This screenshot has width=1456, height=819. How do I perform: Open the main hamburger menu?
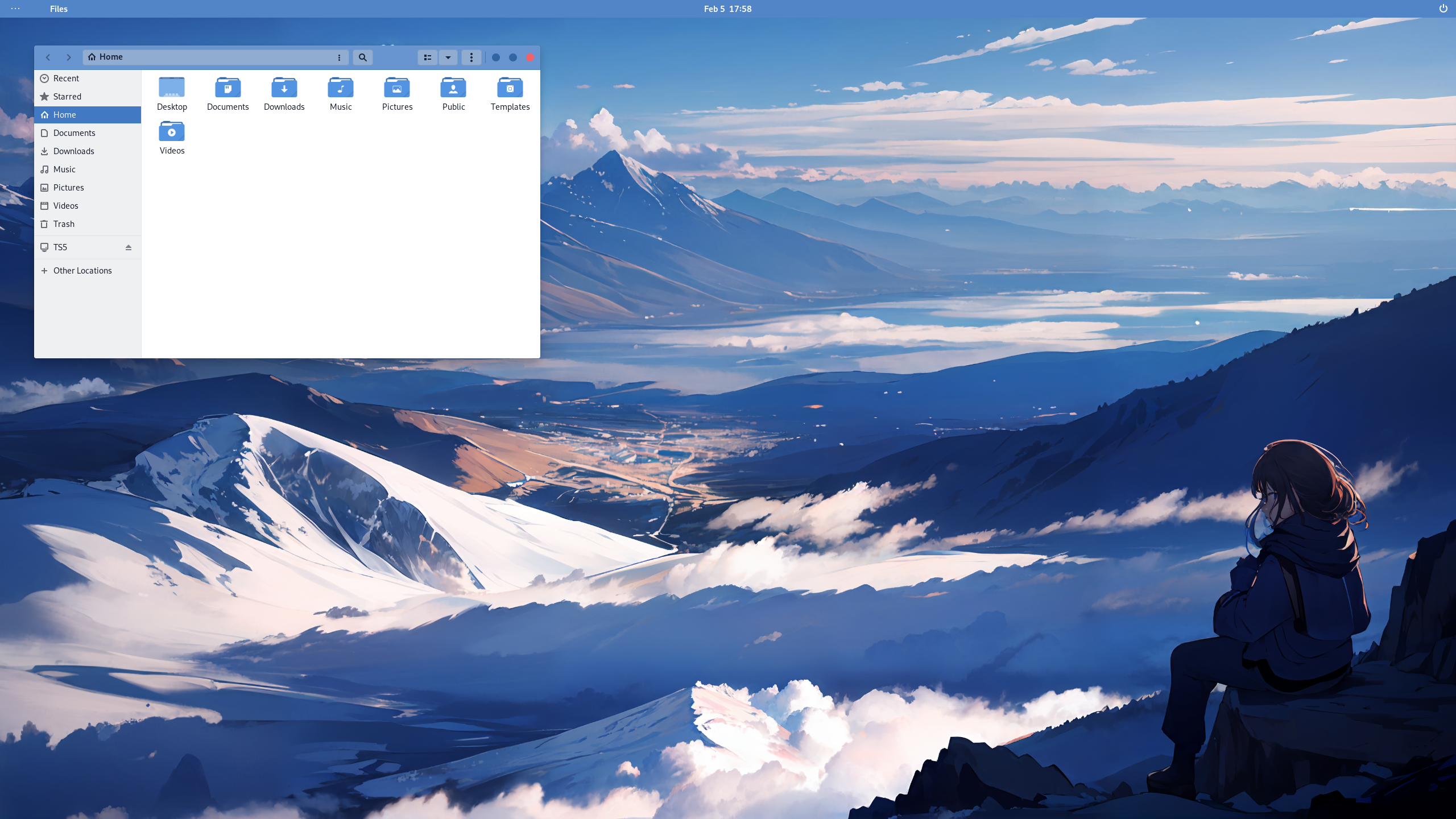[x=471, y=57]
